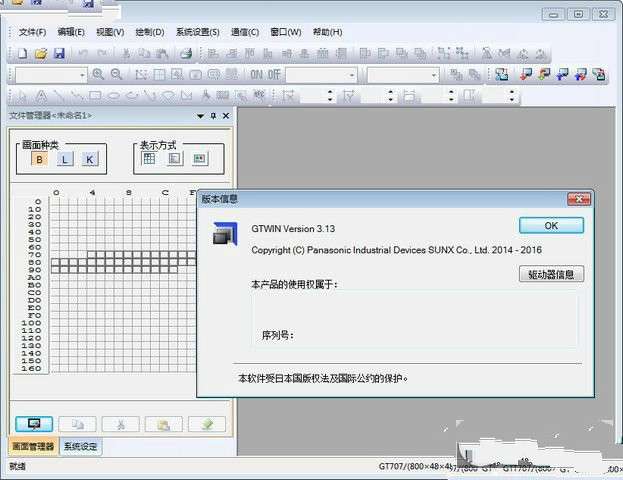Click the ON state toolbar button

coord(257,75)
